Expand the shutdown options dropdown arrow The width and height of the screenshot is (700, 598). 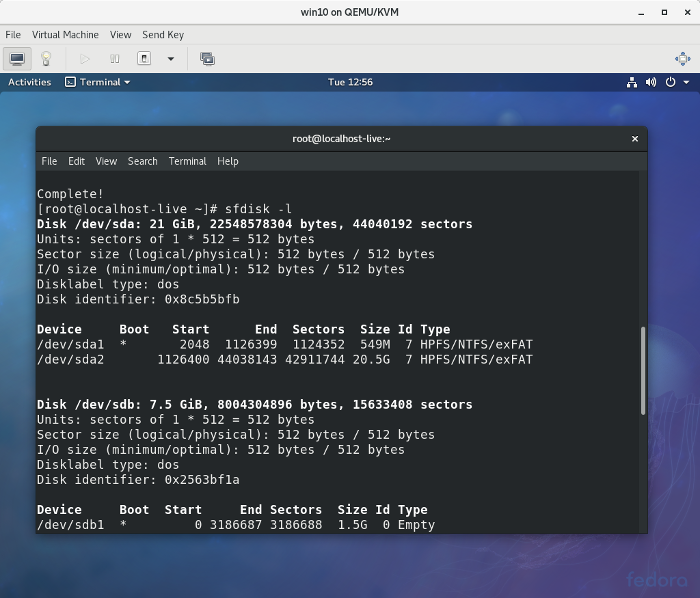[170, 59]
